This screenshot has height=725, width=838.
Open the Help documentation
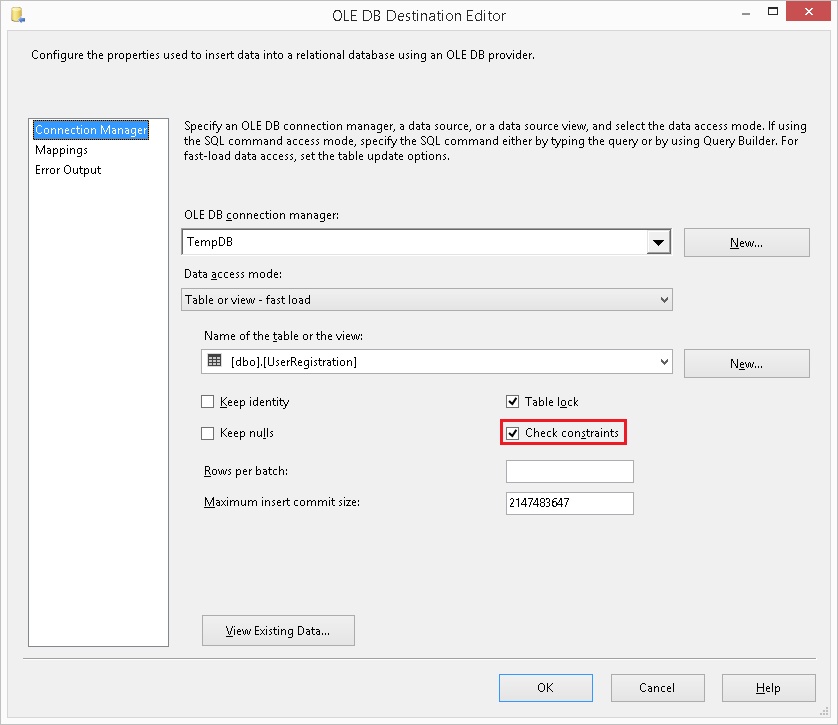point(768,688)
